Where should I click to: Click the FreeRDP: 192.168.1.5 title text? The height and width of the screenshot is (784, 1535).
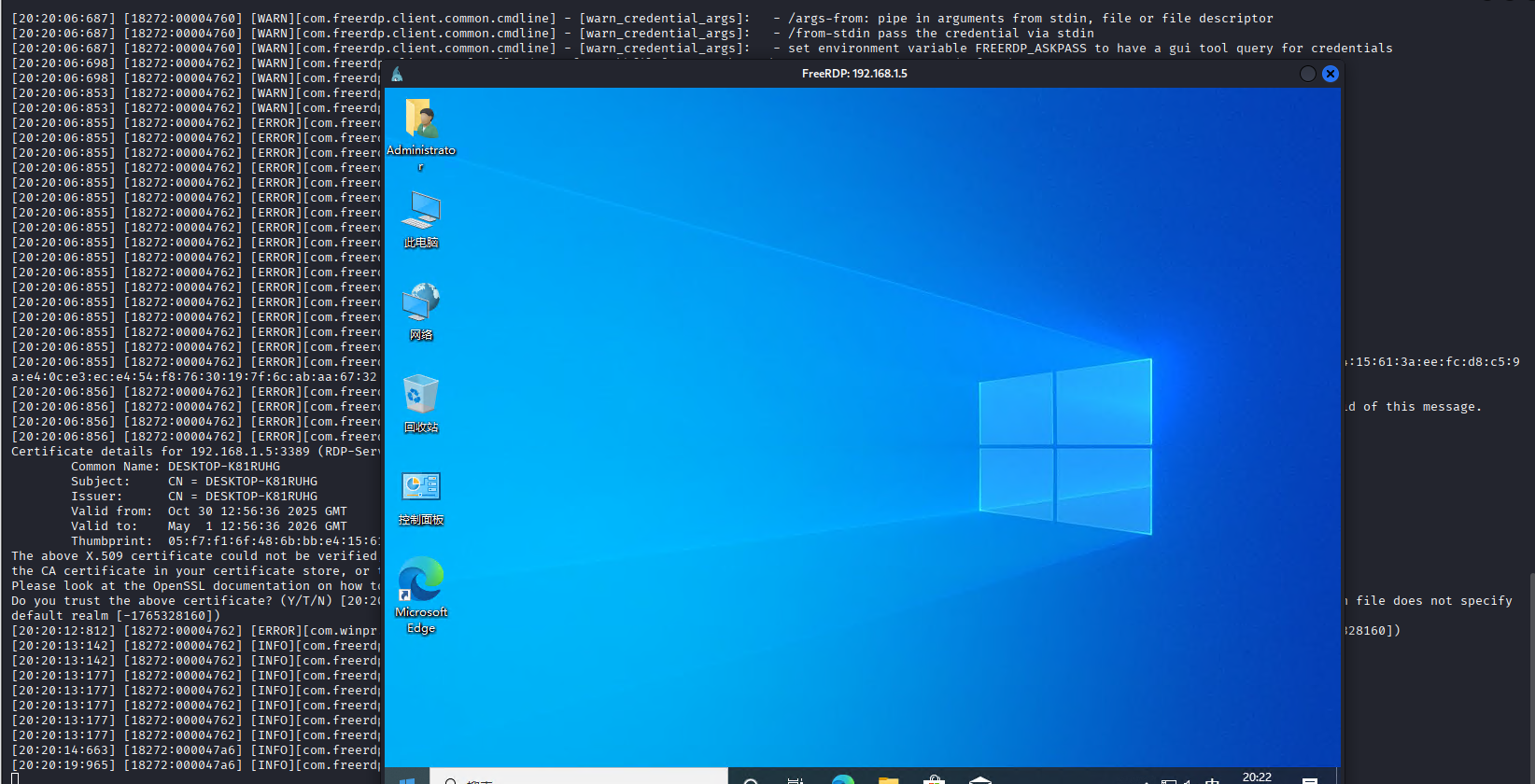(x=854, y=74)
